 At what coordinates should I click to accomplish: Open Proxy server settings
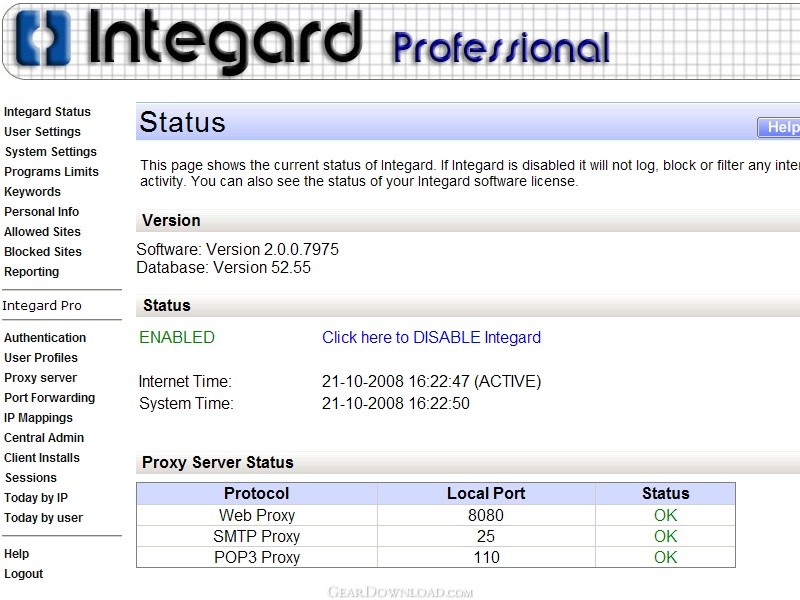click(x=41, y=378)
